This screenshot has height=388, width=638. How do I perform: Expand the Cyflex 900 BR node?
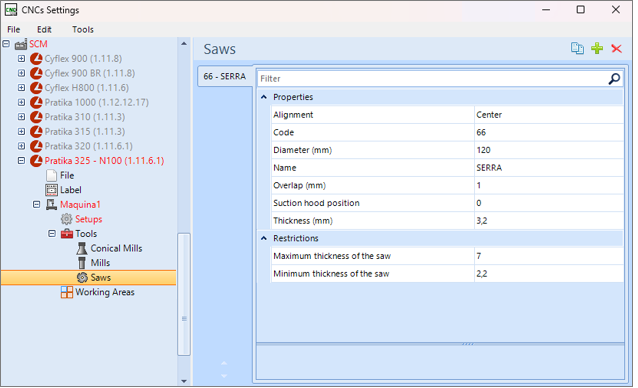pyautogui.click(x=21, y=73)
